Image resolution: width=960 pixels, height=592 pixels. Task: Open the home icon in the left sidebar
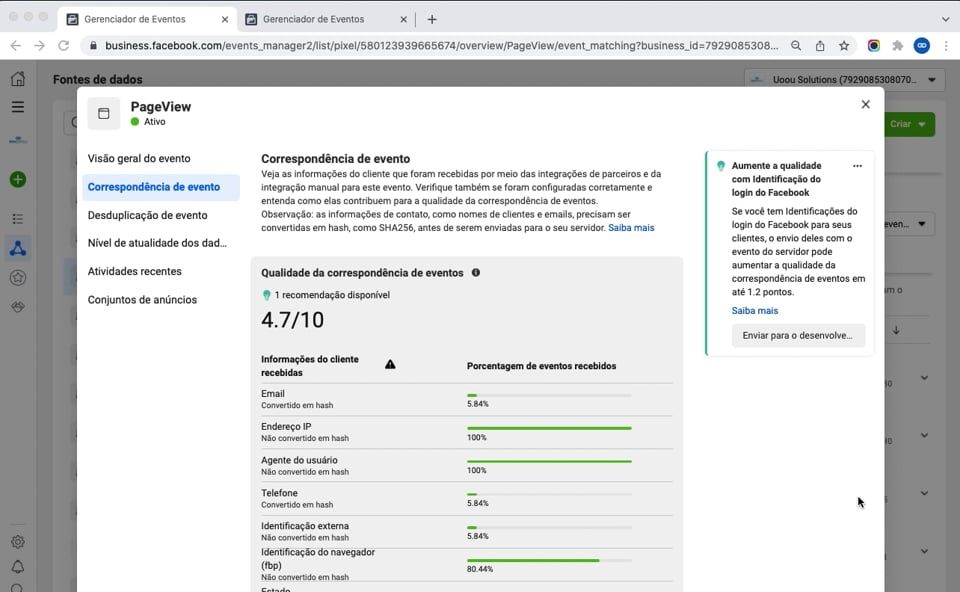(x=16, y=78)
